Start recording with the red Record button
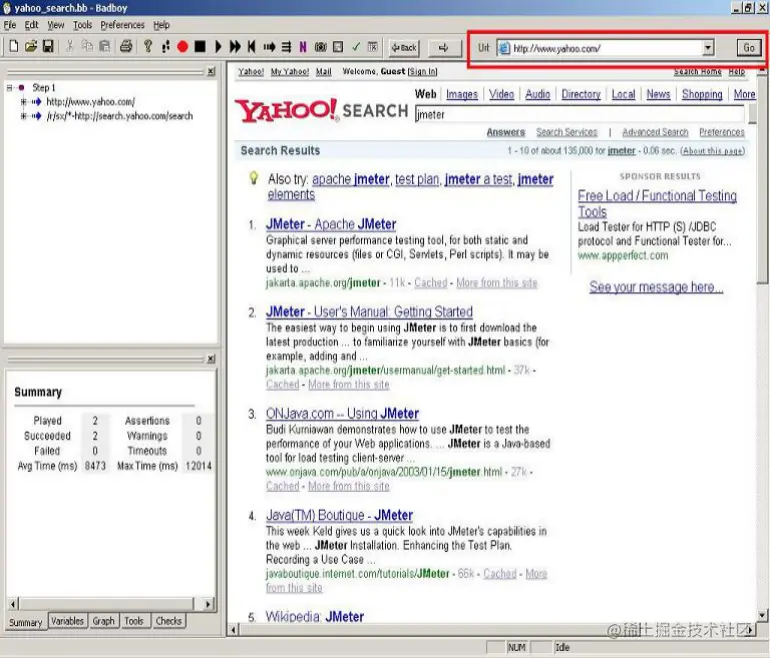770x658 pixels. [x=183, y=47]
